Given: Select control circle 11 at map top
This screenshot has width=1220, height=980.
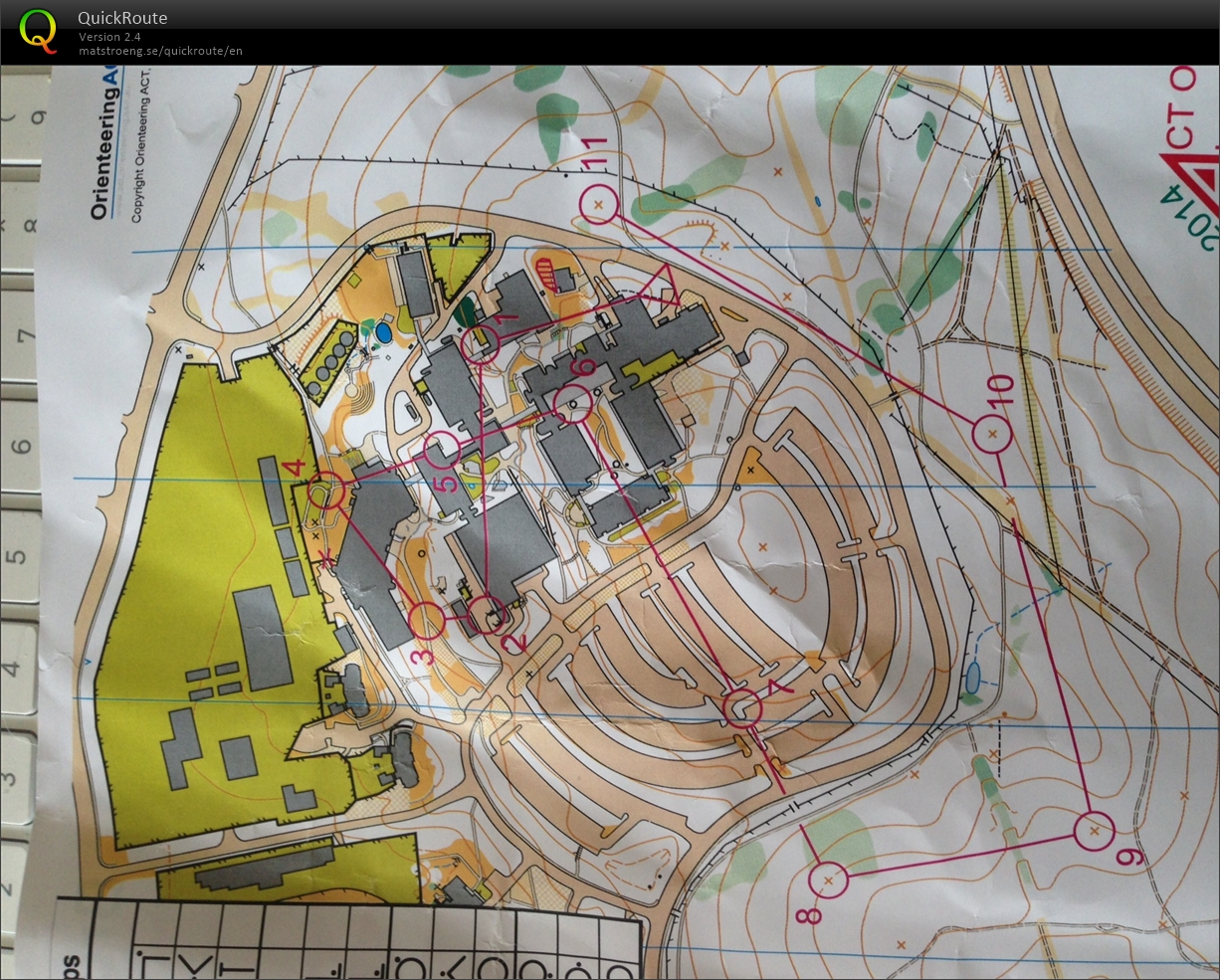Looking at the screenshot, I should 599,203.
